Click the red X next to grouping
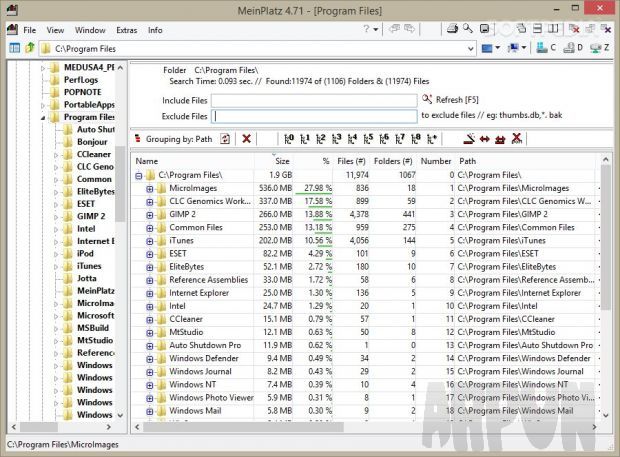This screenshot has width=620, height=457. pyautogui.click(x=246, y=139)
